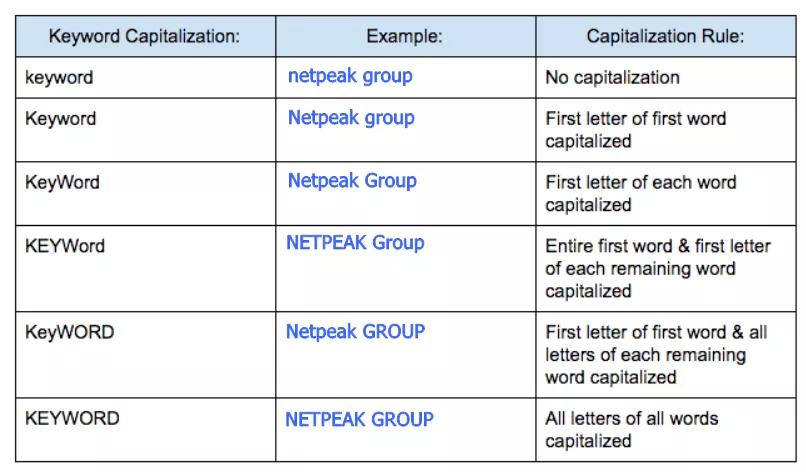Click 'All letters of all words capitalized' cell
Image resolution: width=806 pixels, height=472 pixels.
point(666,430)
